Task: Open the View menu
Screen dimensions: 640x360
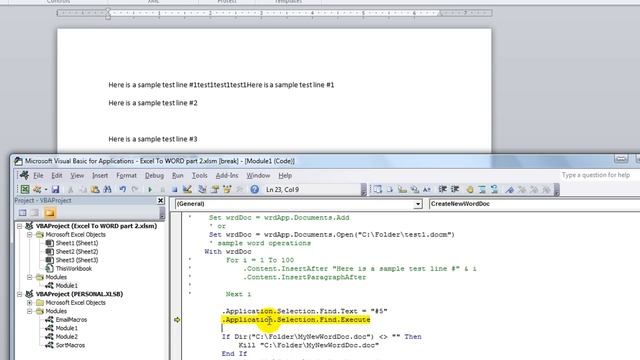Action: coord(77,176)
